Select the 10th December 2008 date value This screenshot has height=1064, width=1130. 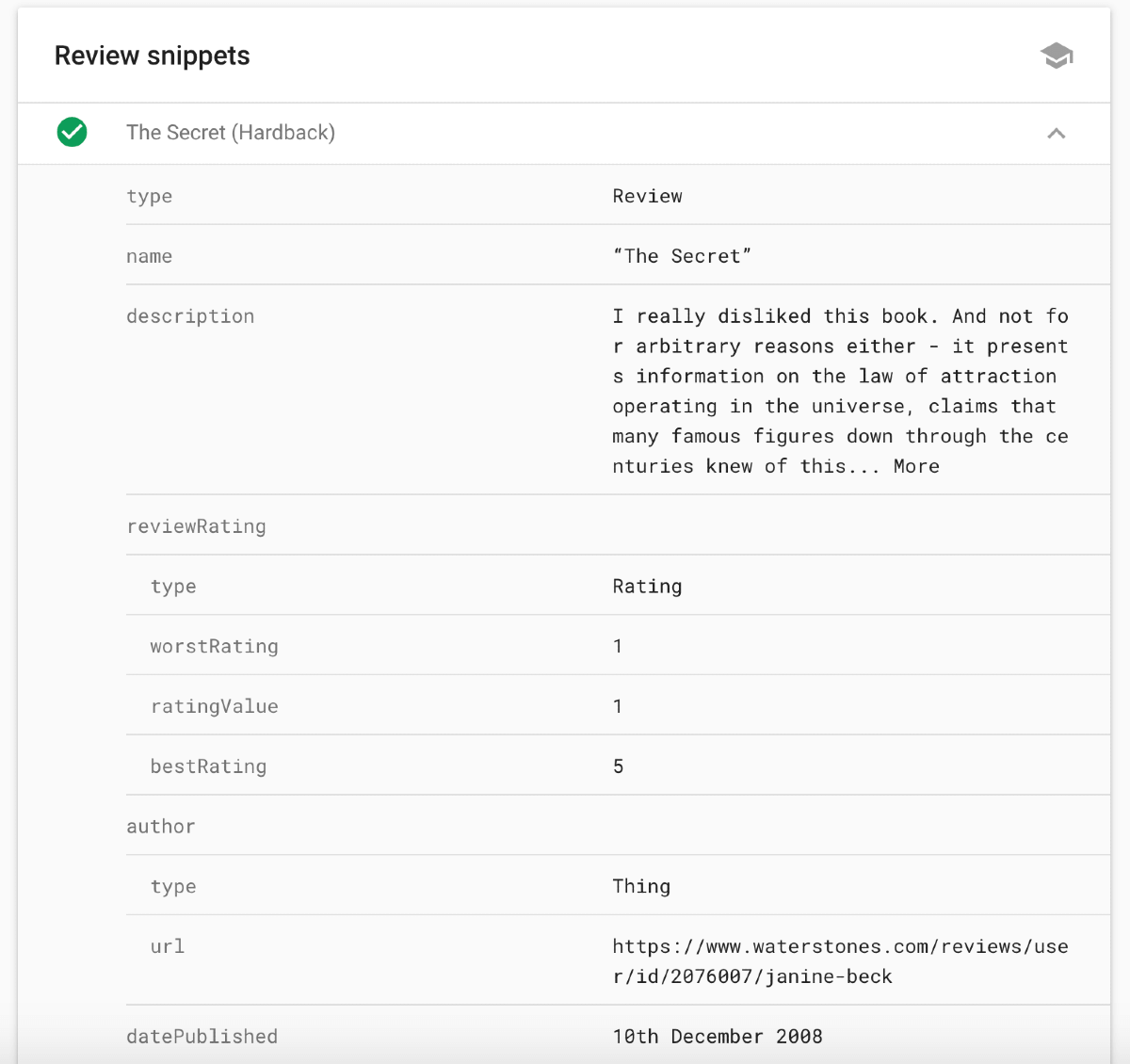point(718,1037)
